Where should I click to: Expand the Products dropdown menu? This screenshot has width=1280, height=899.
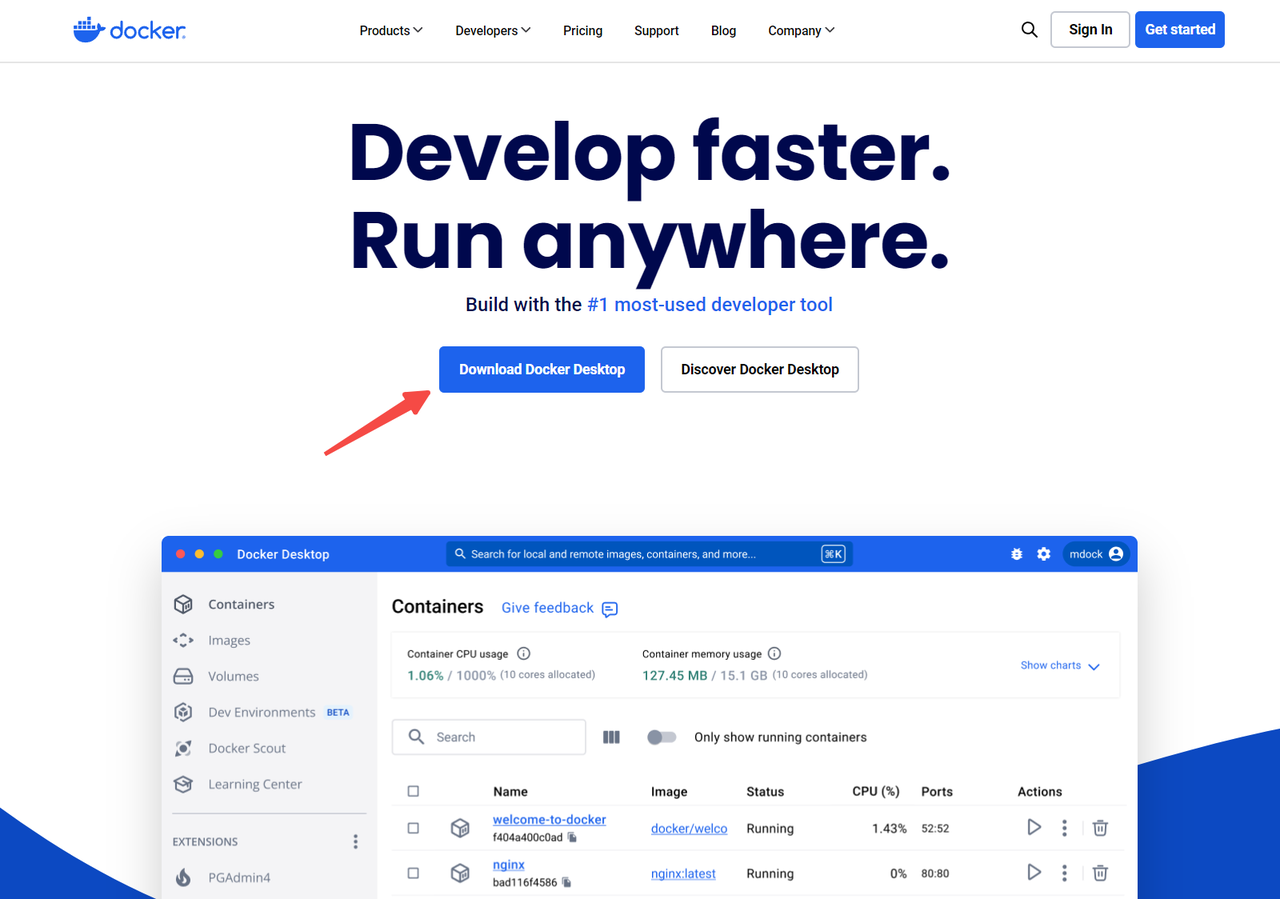tap(391, 31)
